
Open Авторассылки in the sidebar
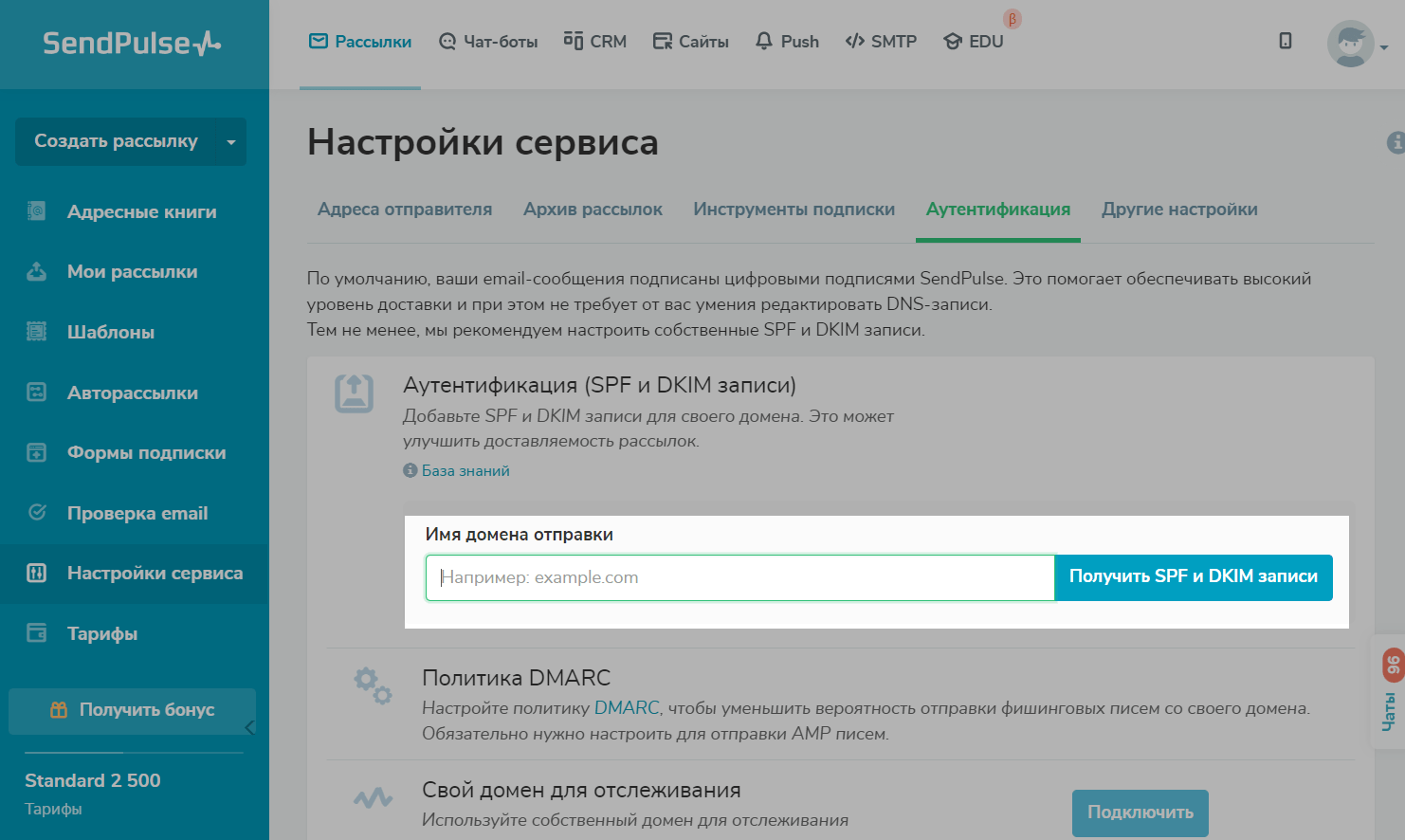135,393
